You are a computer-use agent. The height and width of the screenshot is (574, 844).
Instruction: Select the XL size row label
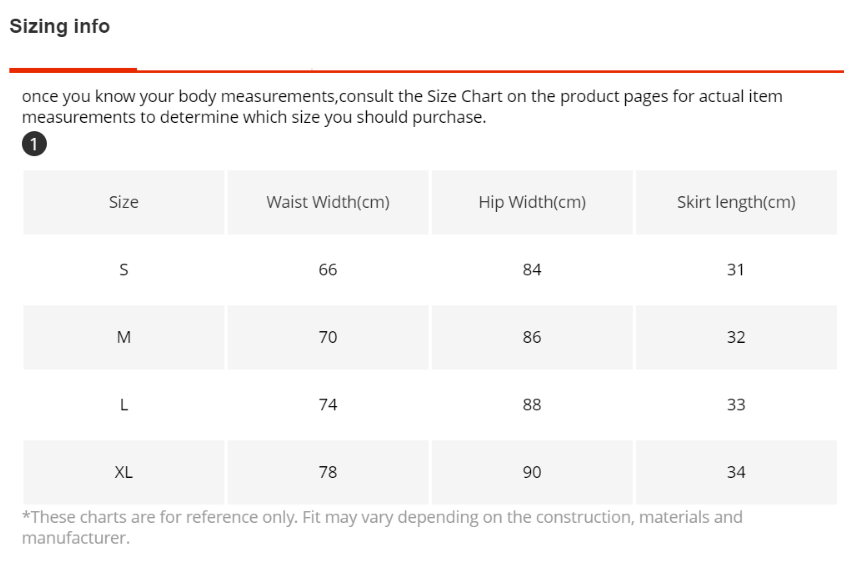(124, 472)
